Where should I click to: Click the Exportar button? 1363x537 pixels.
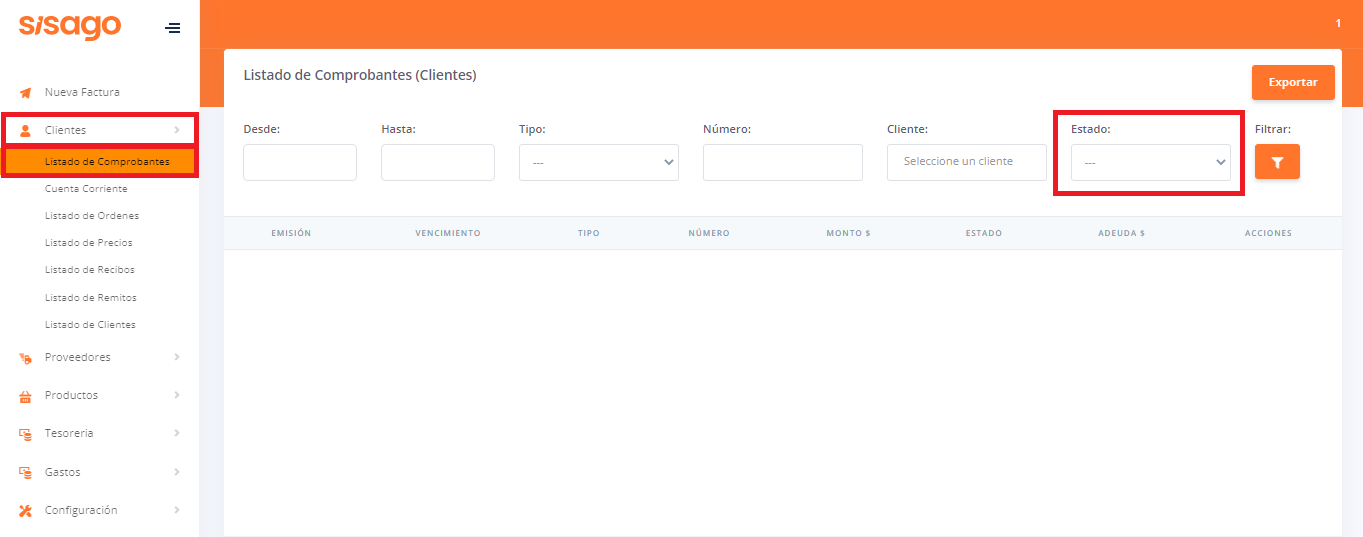tap(1292, 82)
